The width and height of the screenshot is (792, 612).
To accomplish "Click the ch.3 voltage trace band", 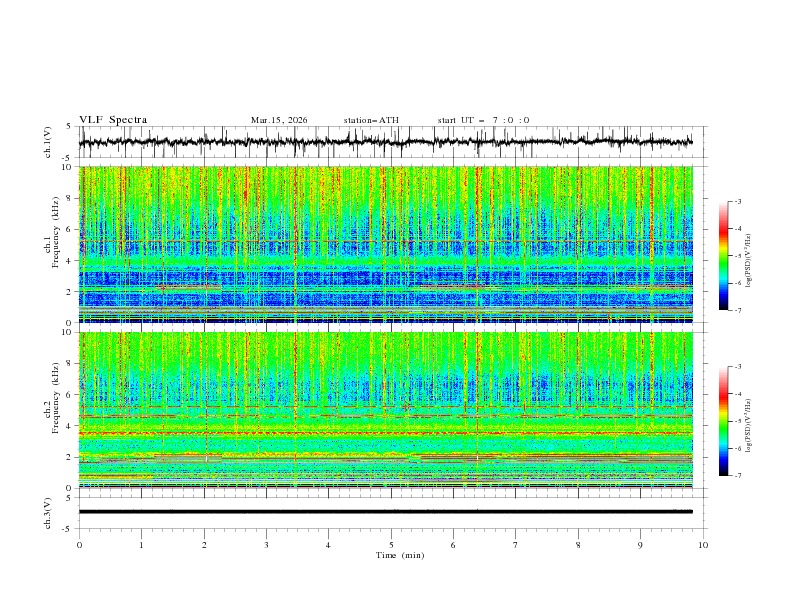I will click(385, 512).
